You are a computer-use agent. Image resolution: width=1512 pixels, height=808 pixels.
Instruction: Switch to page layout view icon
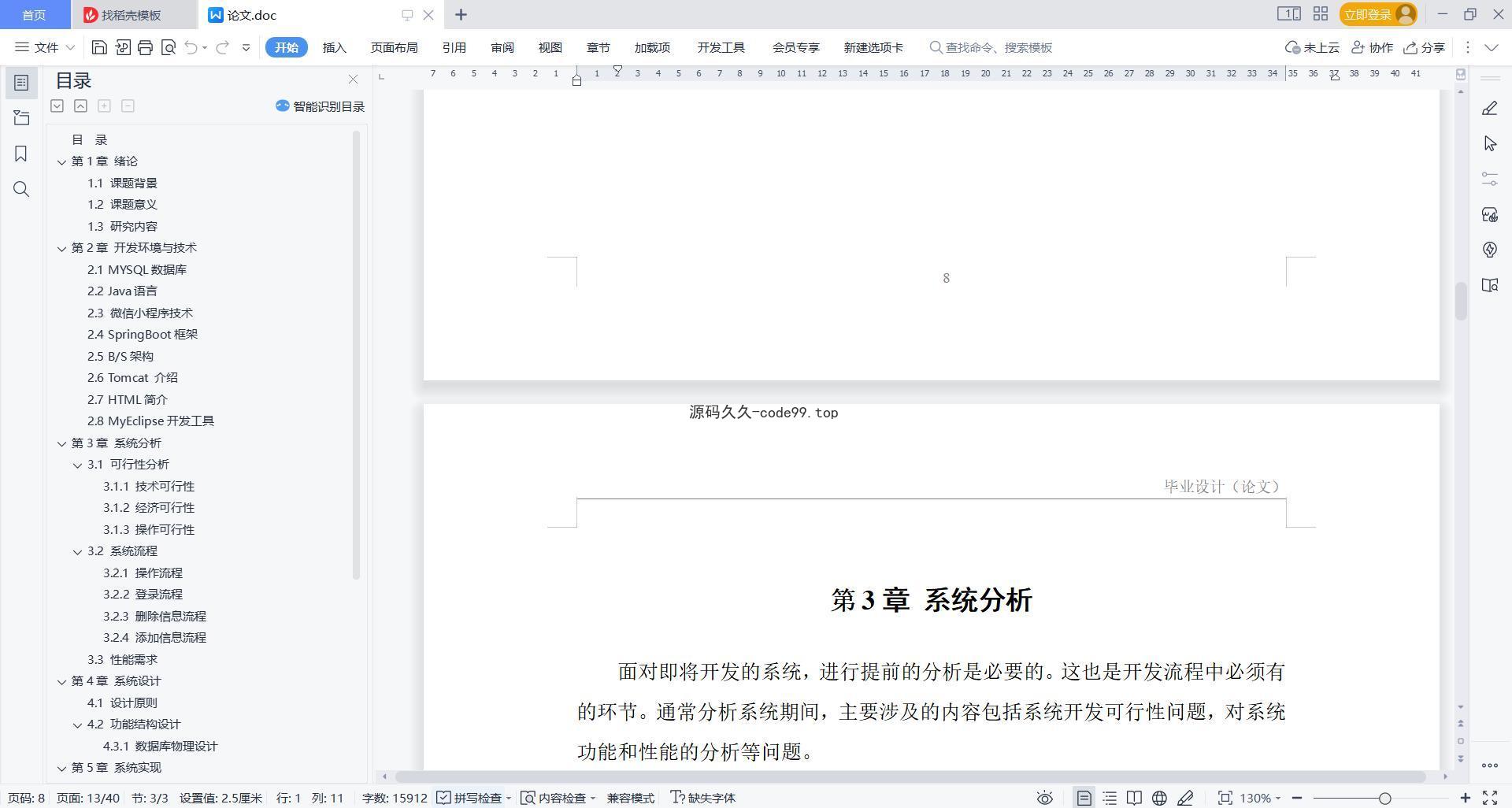point(1084,798)
